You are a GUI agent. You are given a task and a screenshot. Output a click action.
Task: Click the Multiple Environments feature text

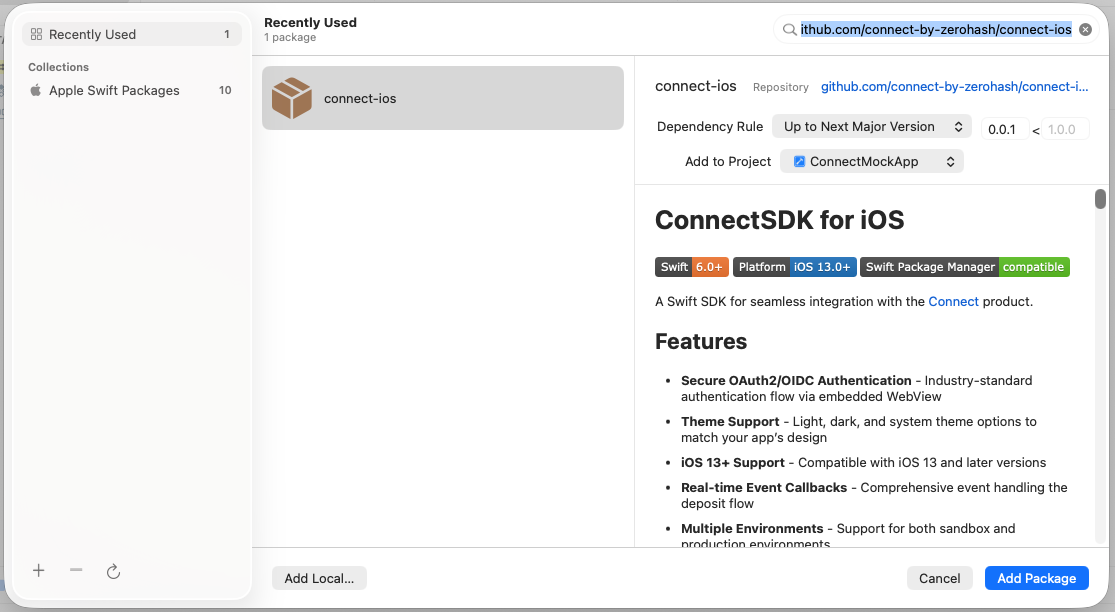pos(752,529)
